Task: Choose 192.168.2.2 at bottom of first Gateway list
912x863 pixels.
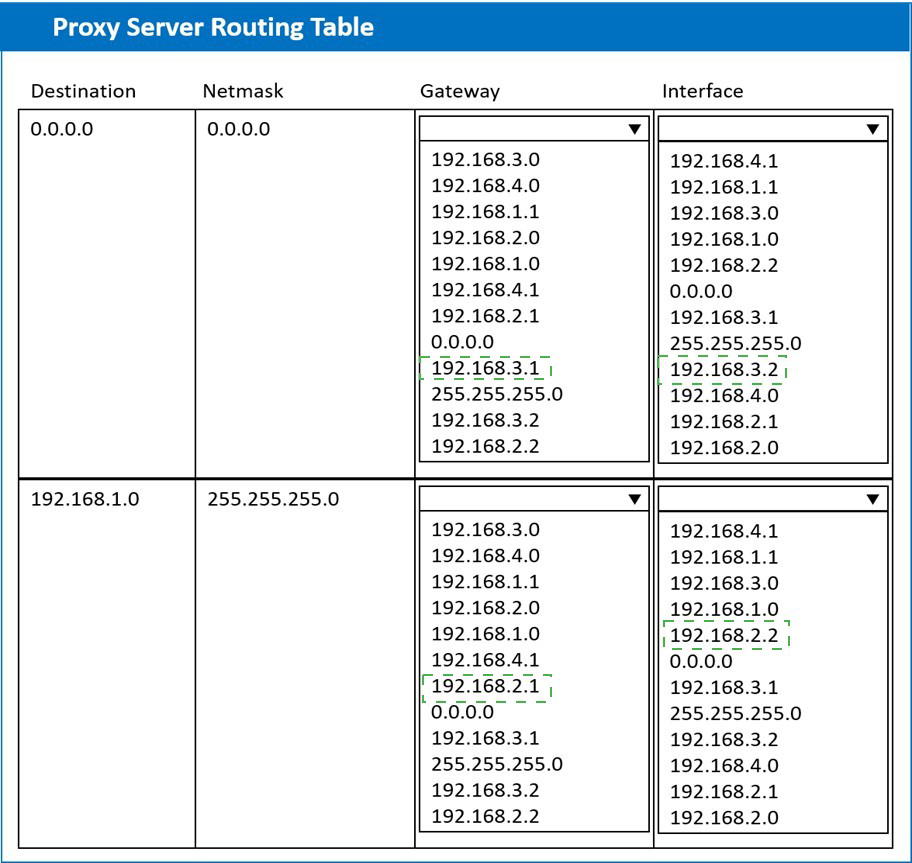Action: (485, 446)
